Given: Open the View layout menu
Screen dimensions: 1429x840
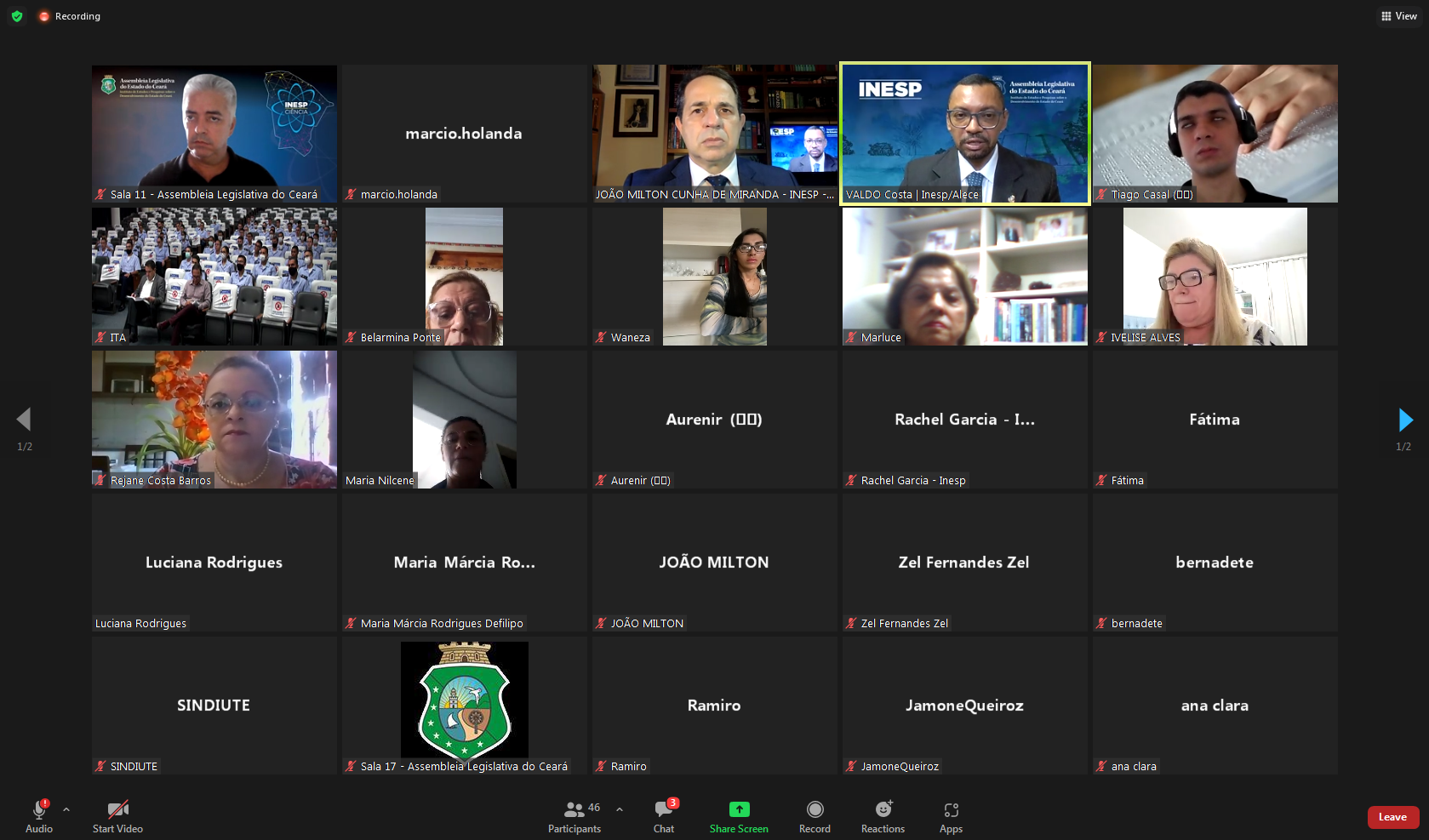Looking at the screenshot, I should point(1398,16).
